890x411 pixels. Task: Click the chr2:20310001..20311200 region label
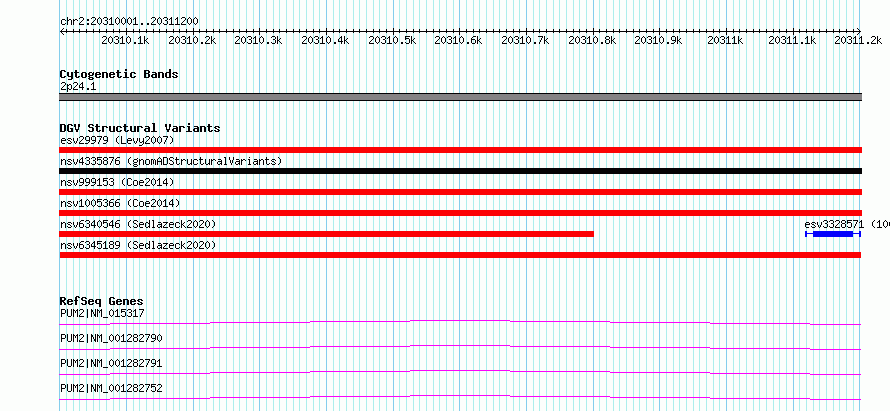pyautogui.click(x=129, y=21)
